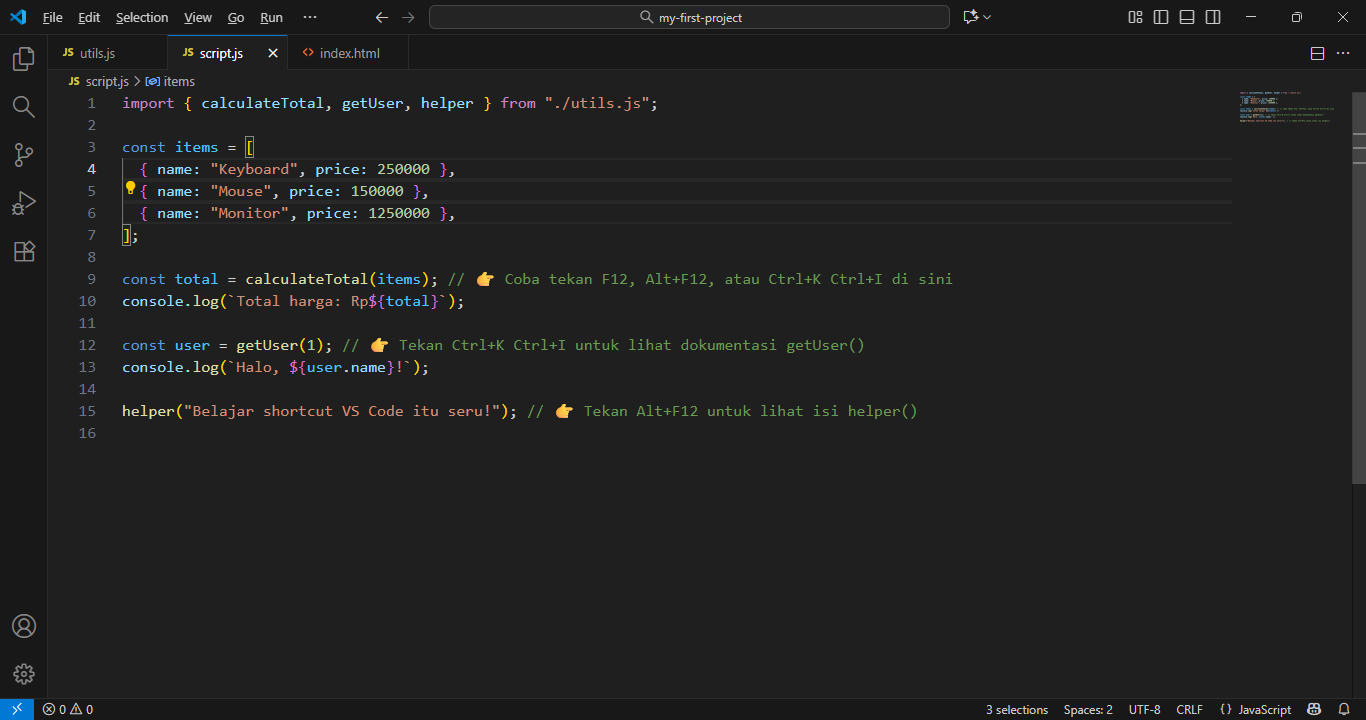
Task: Open the Run and Debug view
Action: [22, 203]
